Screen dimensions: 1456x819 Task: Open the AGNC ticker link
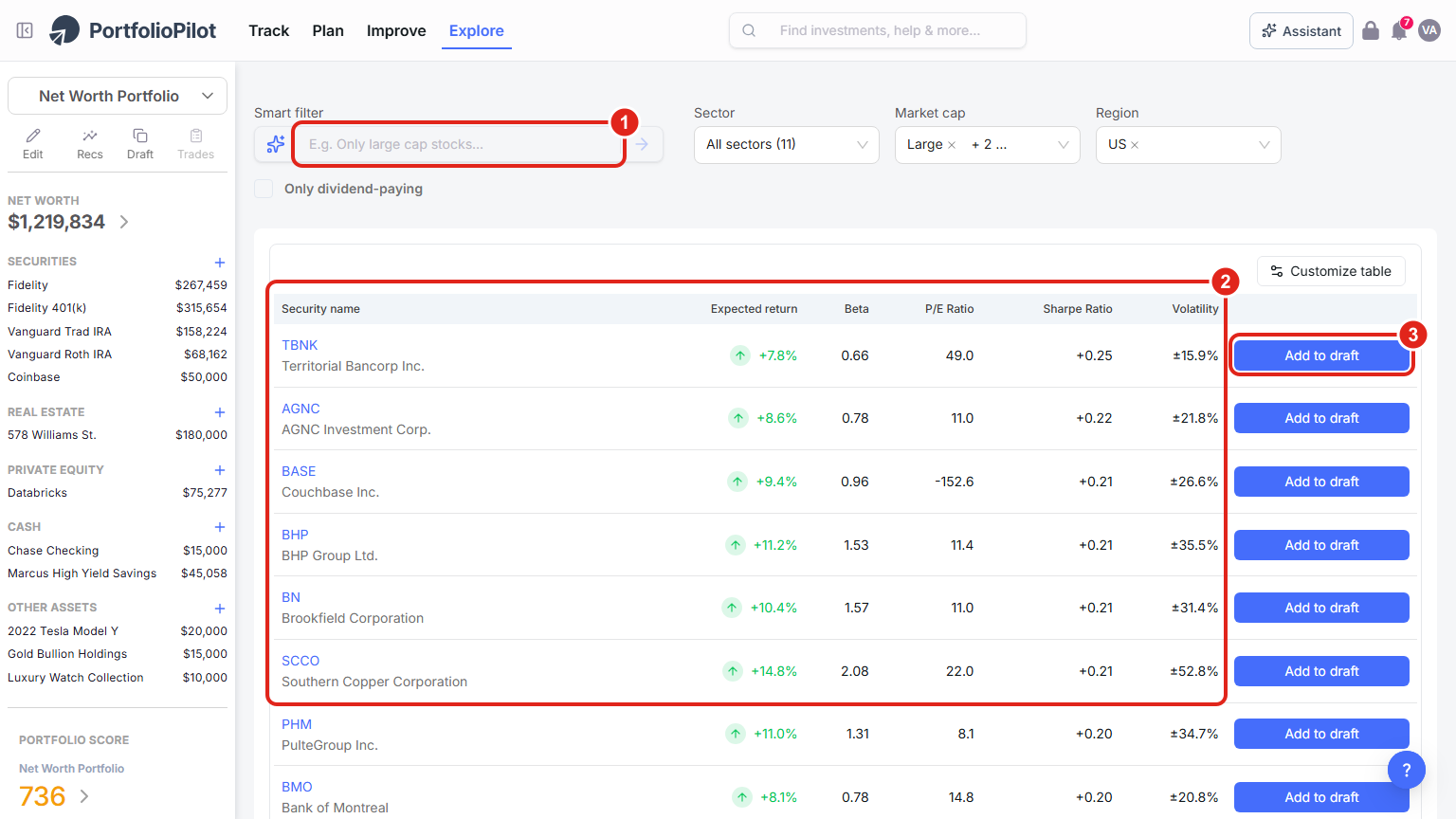coord(300,409)
